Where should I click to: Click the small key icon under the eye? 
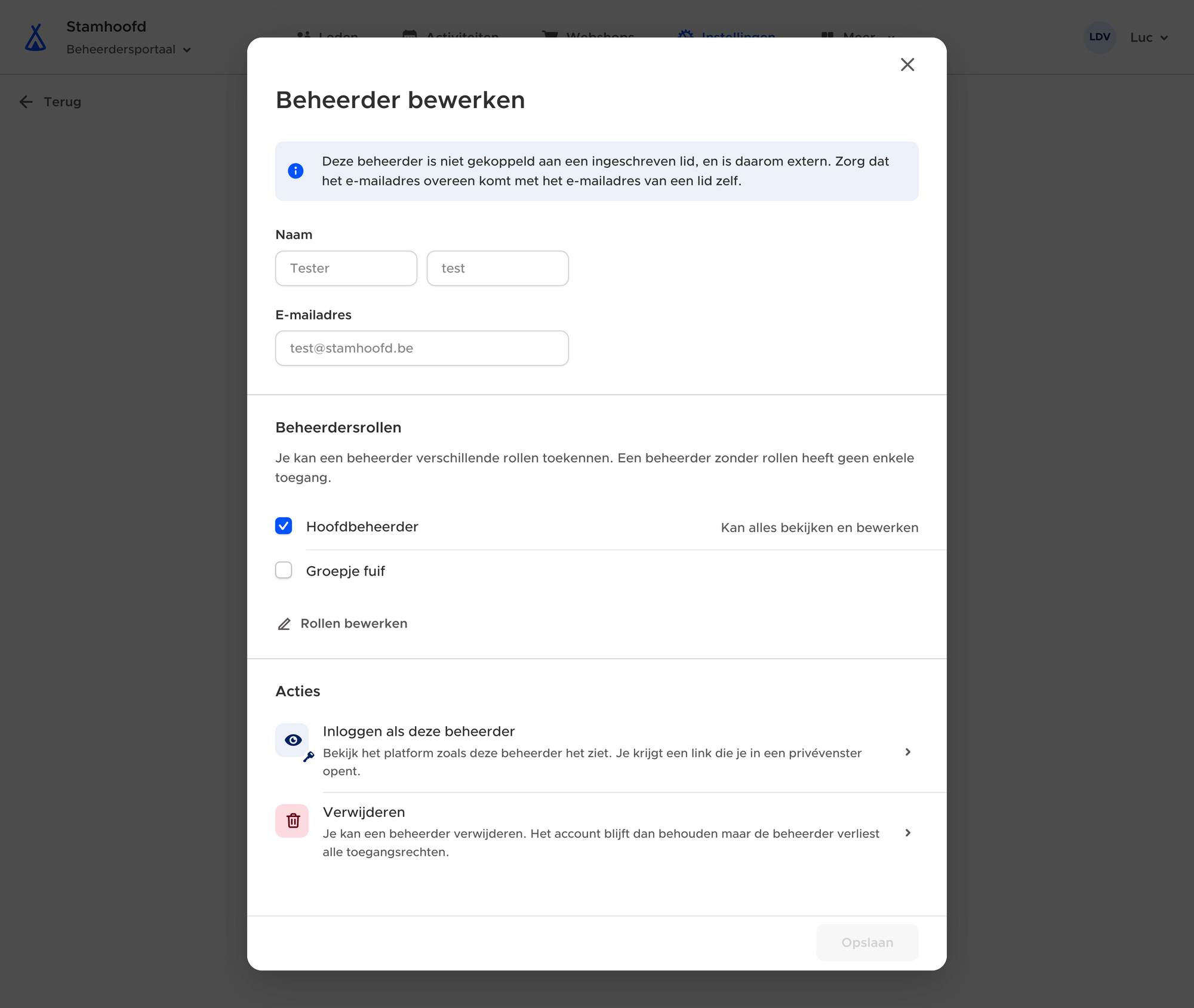point(309,757)
